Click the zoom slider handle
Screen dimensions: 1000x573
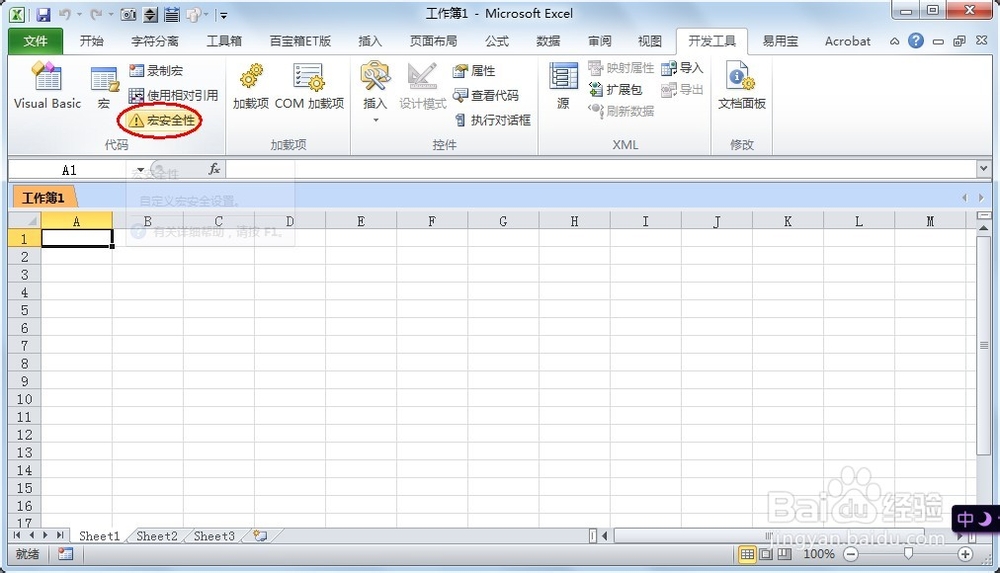(x=908, y=554)
